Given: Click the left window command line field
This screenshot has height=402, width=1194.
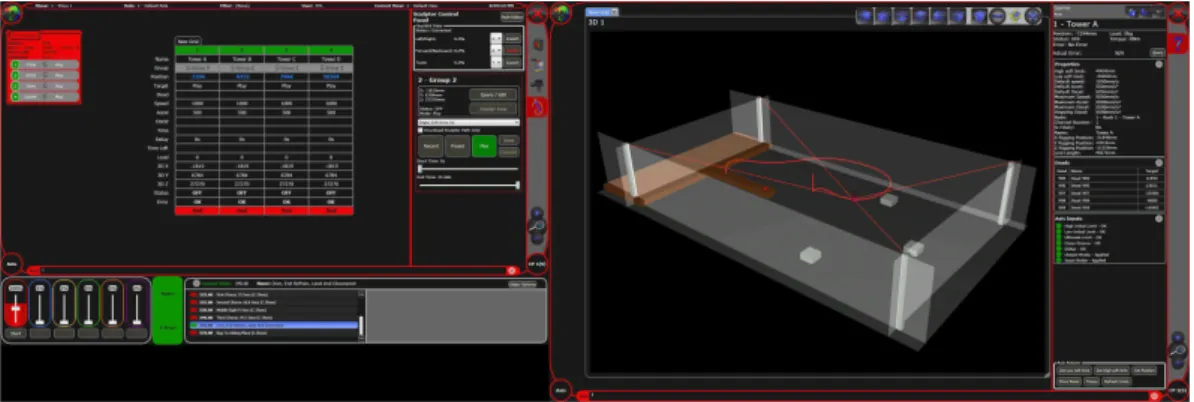Looking at the screenshot, I should [273, 270].
